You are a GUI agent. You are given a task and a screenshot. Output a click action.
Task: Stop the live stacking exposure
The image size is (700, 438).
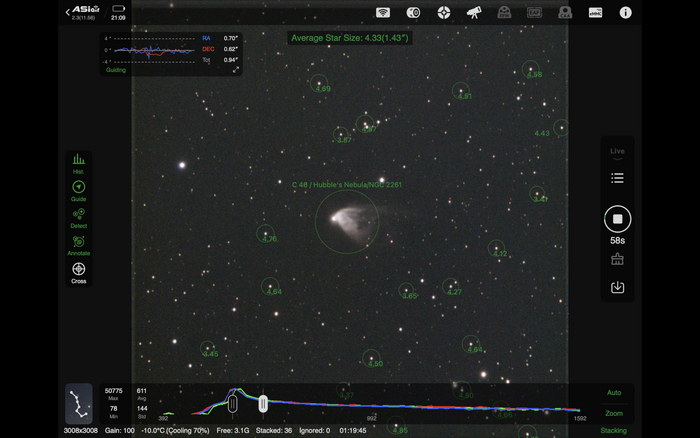pyautogui.click(x=617, y=219)
